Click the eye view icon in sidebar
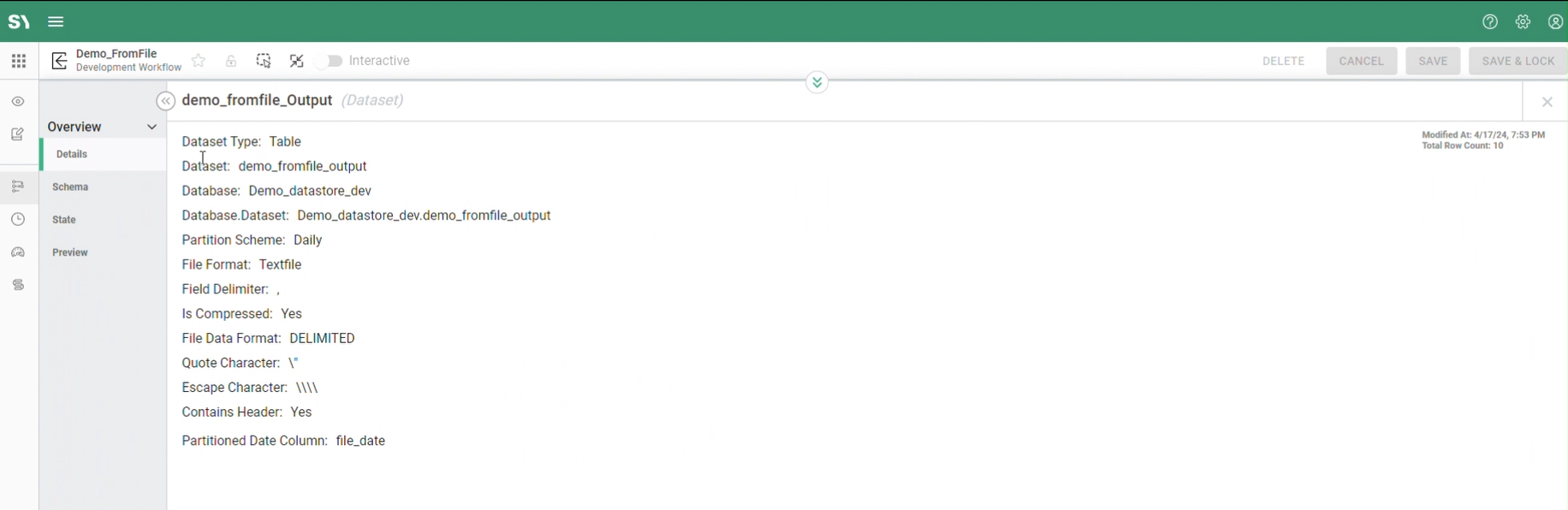The image size is (1568, 510). coord(18,102)
